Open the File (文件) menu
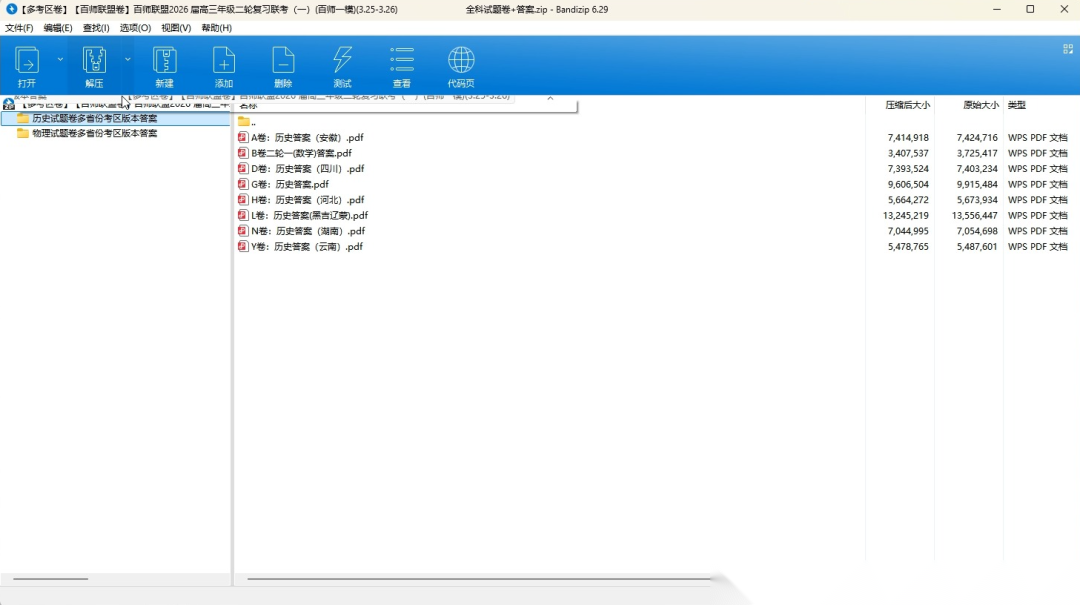The height and width of the screenshot is (605, 1080). 19,28
